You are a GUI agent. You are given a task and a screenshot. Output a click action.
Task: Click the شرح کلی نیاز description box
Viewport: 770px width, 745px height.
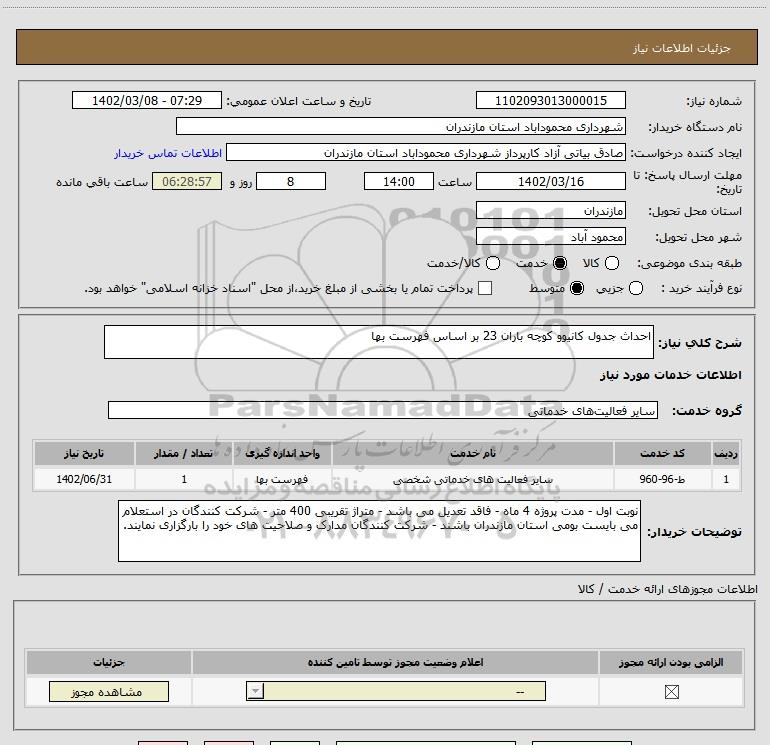379,342
